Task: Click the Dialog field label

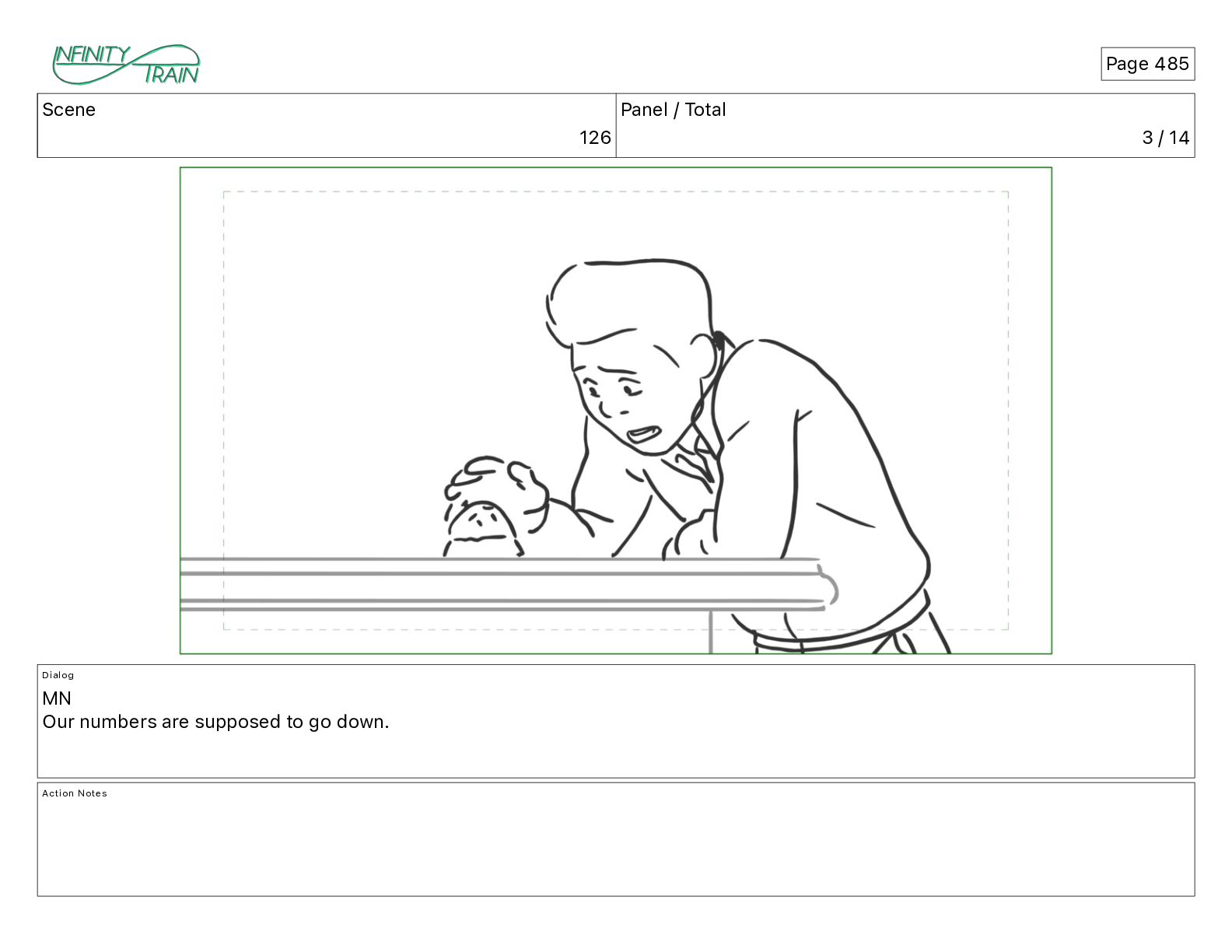Action: click(x=58, y=675)
